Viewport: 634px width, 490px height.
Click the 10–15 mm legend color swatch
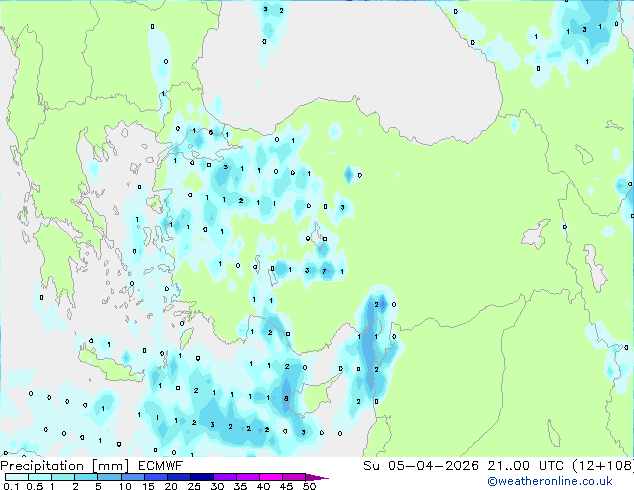(x=132, y=477)
